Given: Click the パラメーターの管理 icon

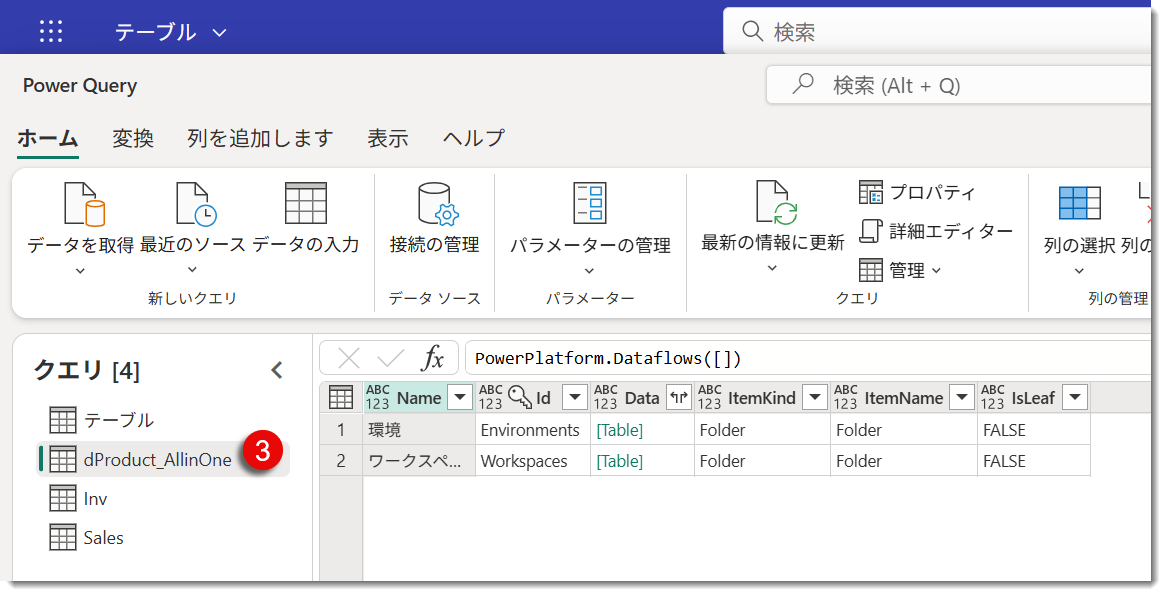Looking at the screenshot, I should click(x=590, y=203).
